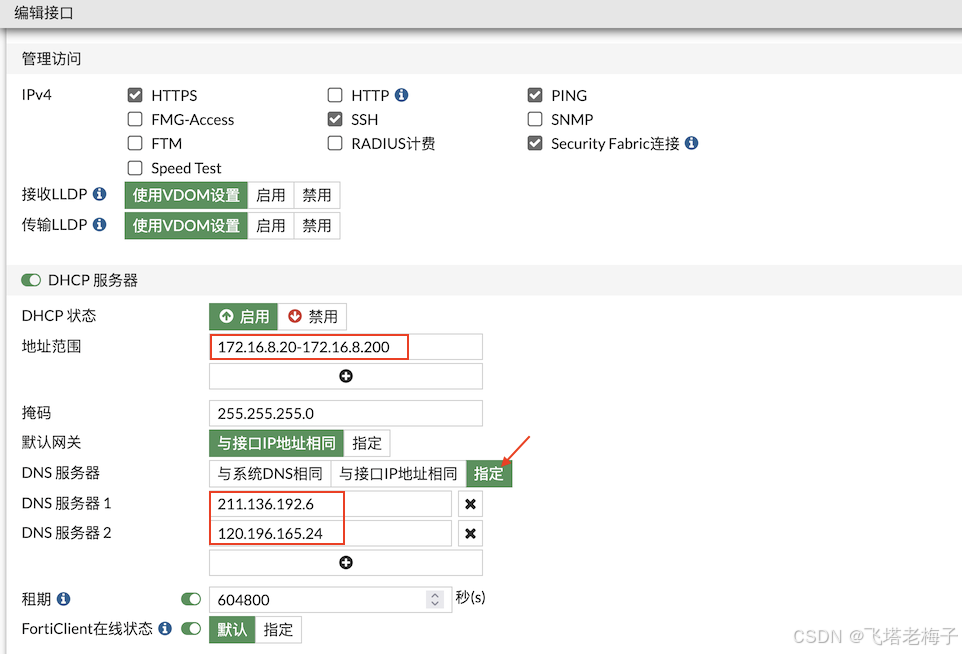The height and width of the screenshot is (654, 962).
Task: Uncheck the PING checkbox
Action: [535, 95]
